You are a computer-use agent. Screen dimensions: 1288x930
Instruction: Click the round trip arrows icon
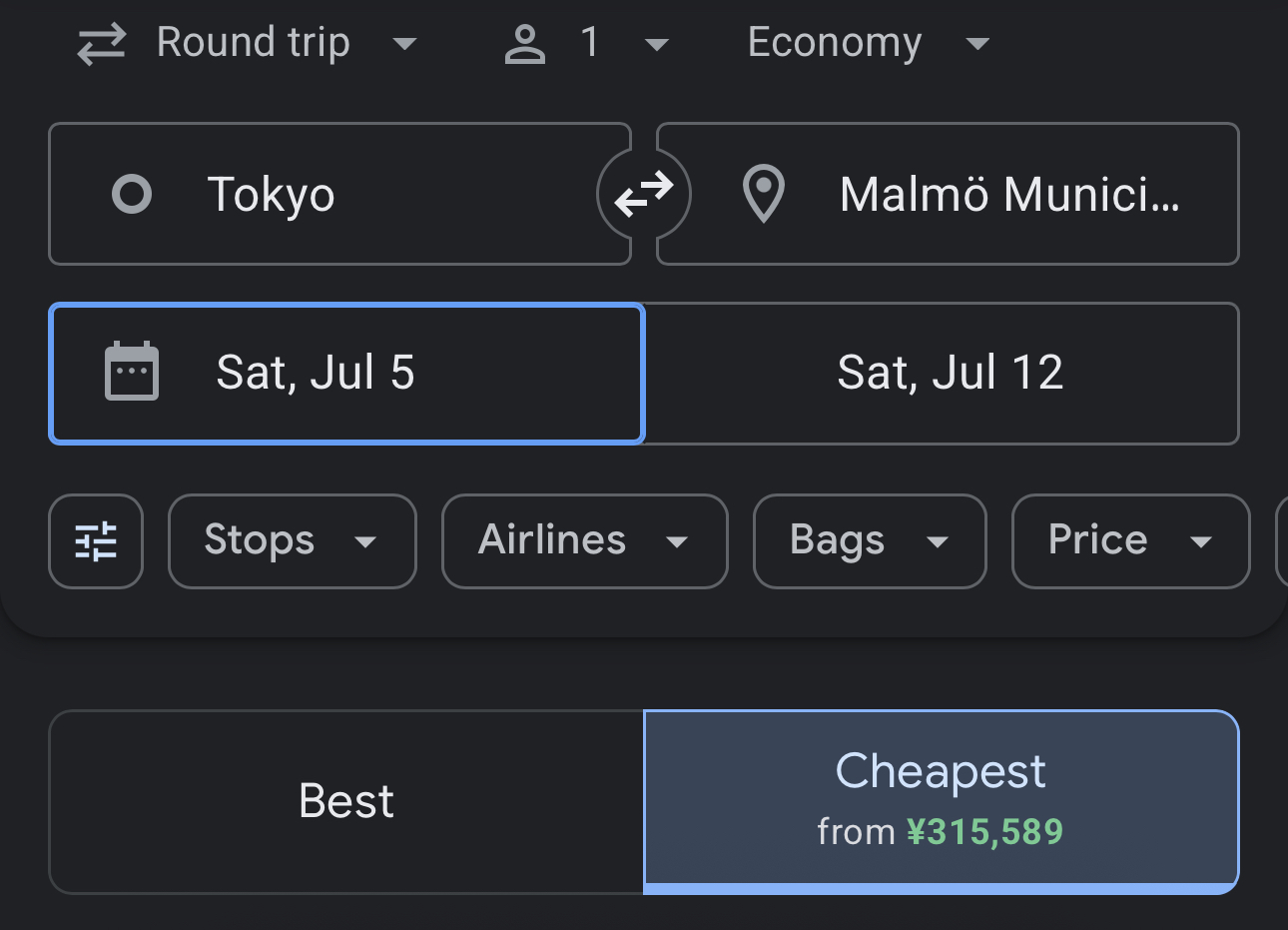tap(102, 44)
